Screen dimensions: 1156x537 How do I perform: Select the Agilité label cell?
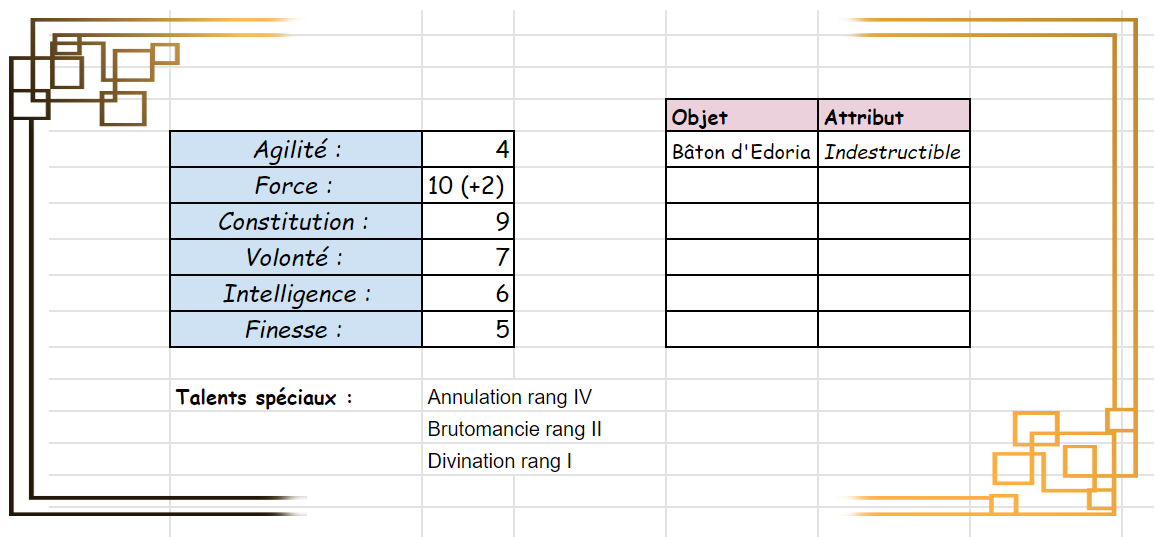[x=296, y=150]
